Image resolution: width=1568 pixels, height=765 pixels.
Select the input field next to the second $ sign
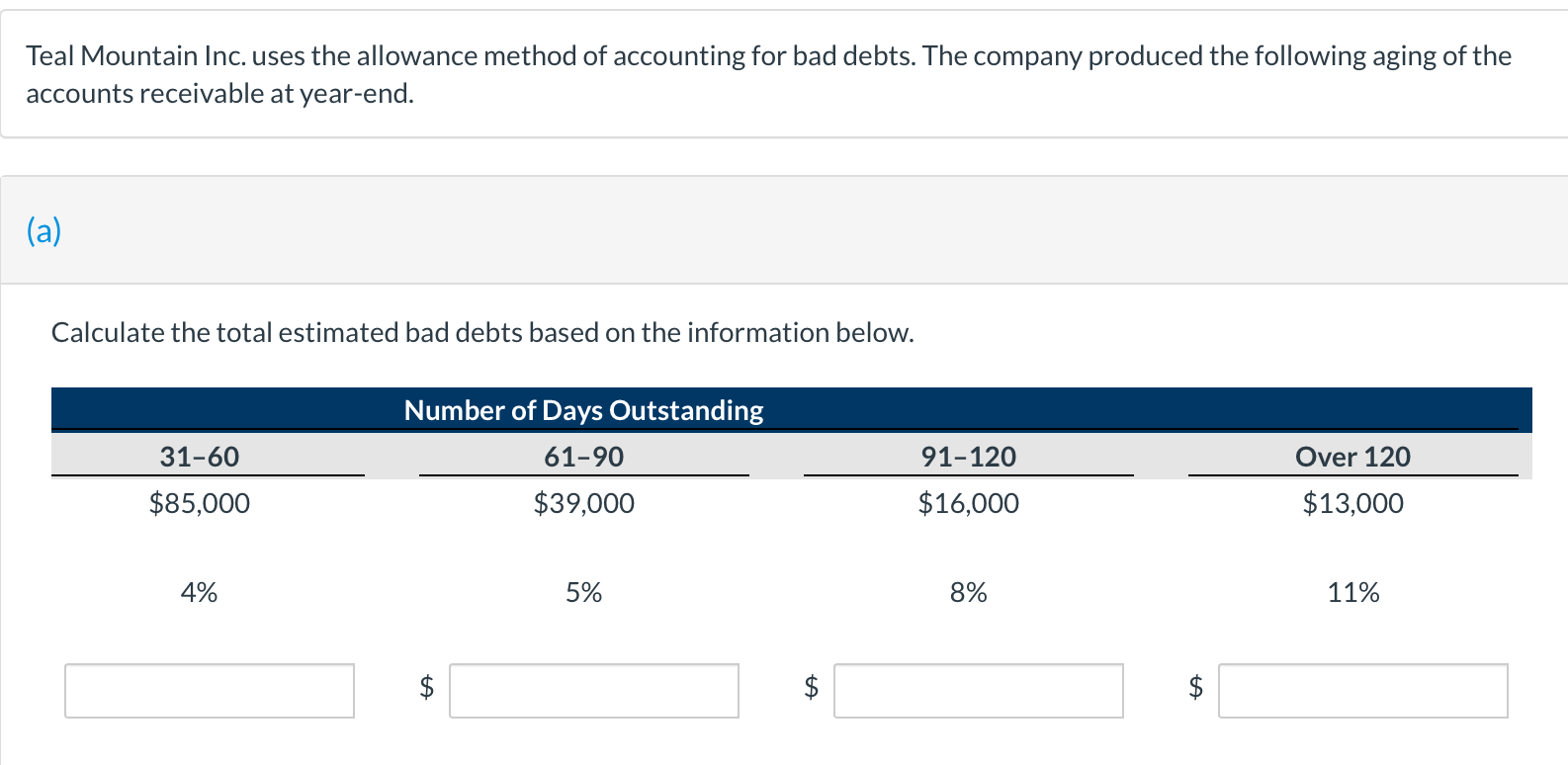point(594,691)
